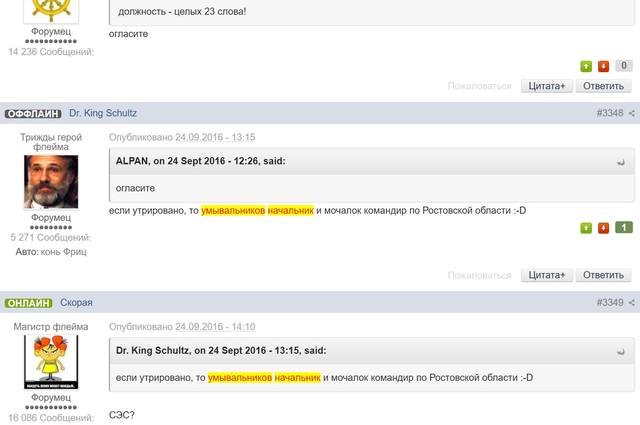Report post #3348 via "Пожаловаться"
This screenshot has height=425, width=640.
click(480, 275)
